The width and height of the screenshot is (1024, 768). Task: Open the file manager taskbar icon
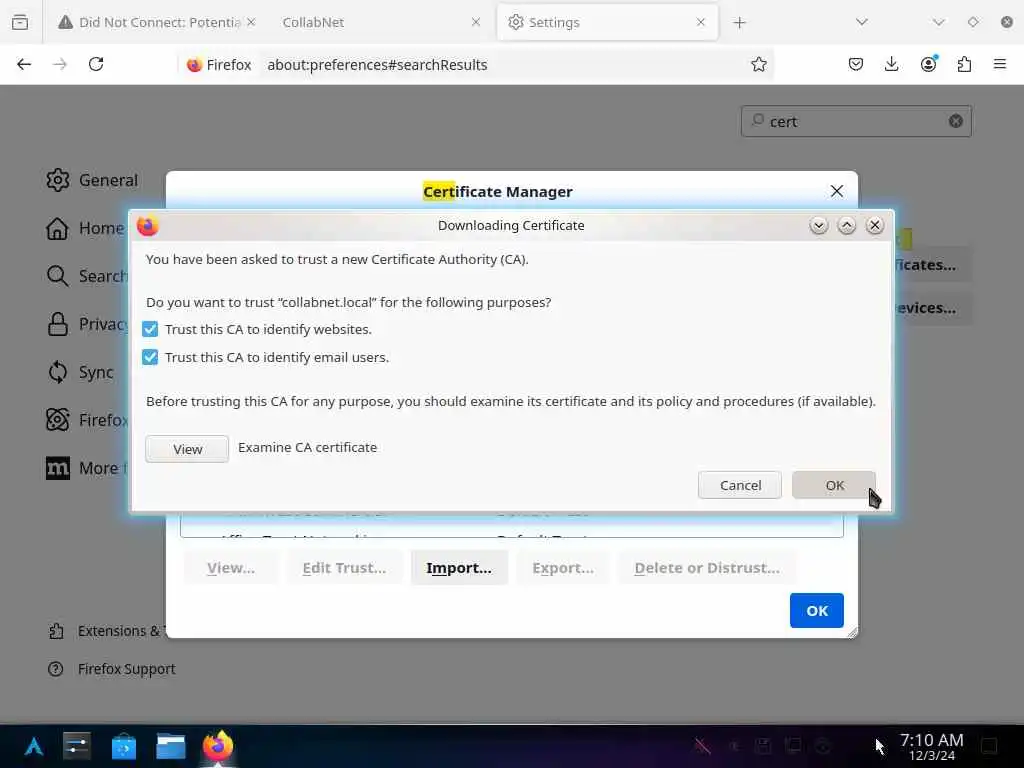171,746
